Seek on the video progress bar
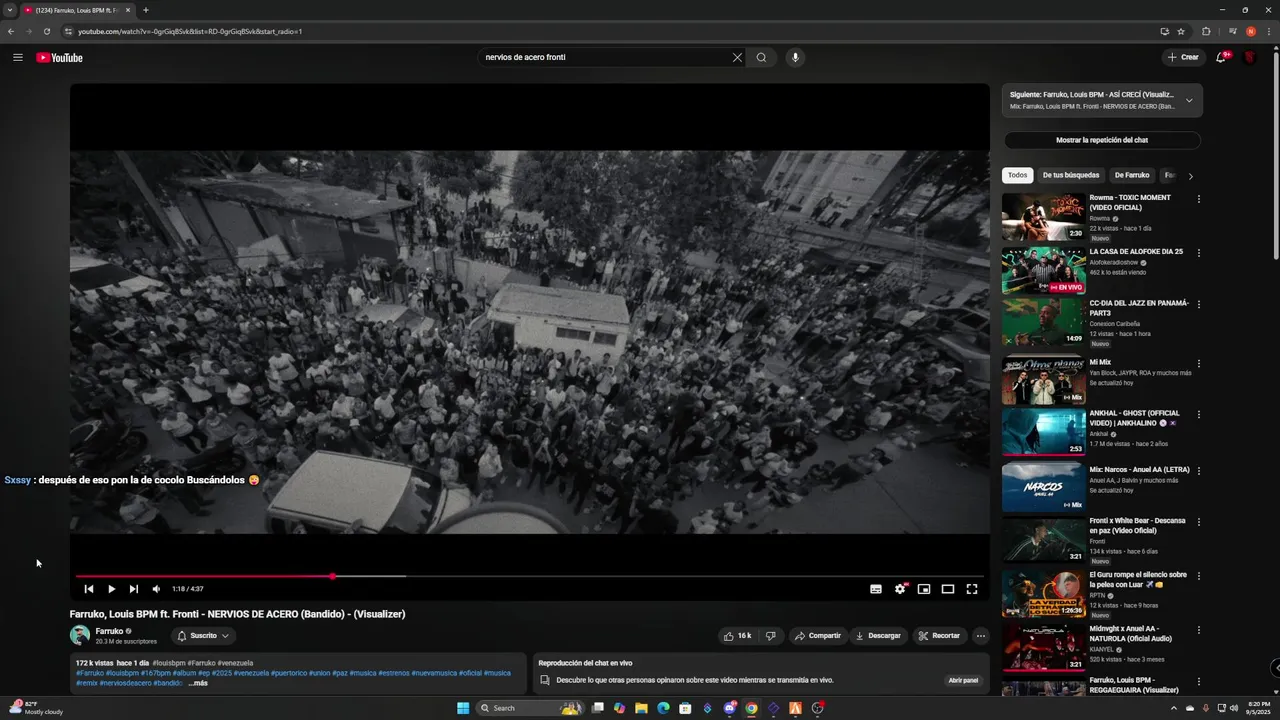 pos(530,576)
